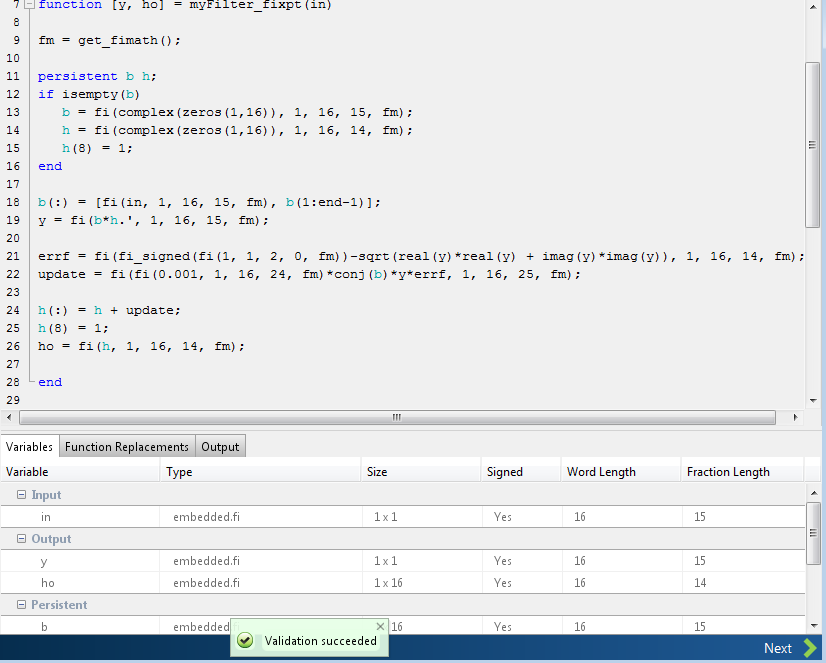
Task: Select the Variables tab
Action: pos(30,447)
